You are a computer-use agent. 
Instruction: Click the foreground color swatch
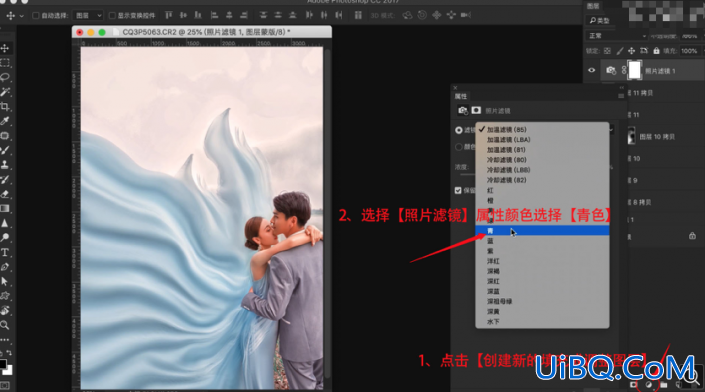point(3,364)
